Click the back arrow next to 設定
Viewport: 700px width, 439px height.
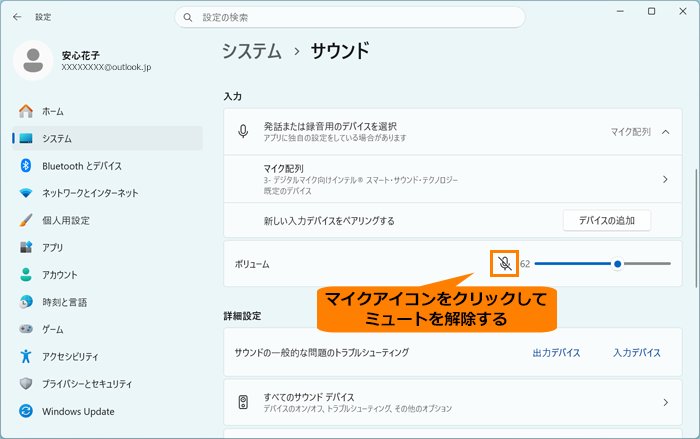(x=17, y=17)
